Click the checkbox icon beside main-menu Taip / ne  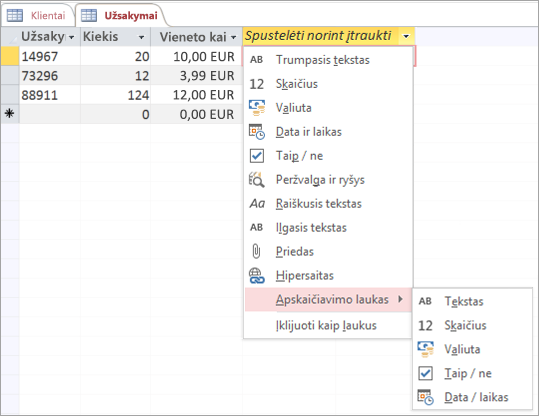pos(257,156)
